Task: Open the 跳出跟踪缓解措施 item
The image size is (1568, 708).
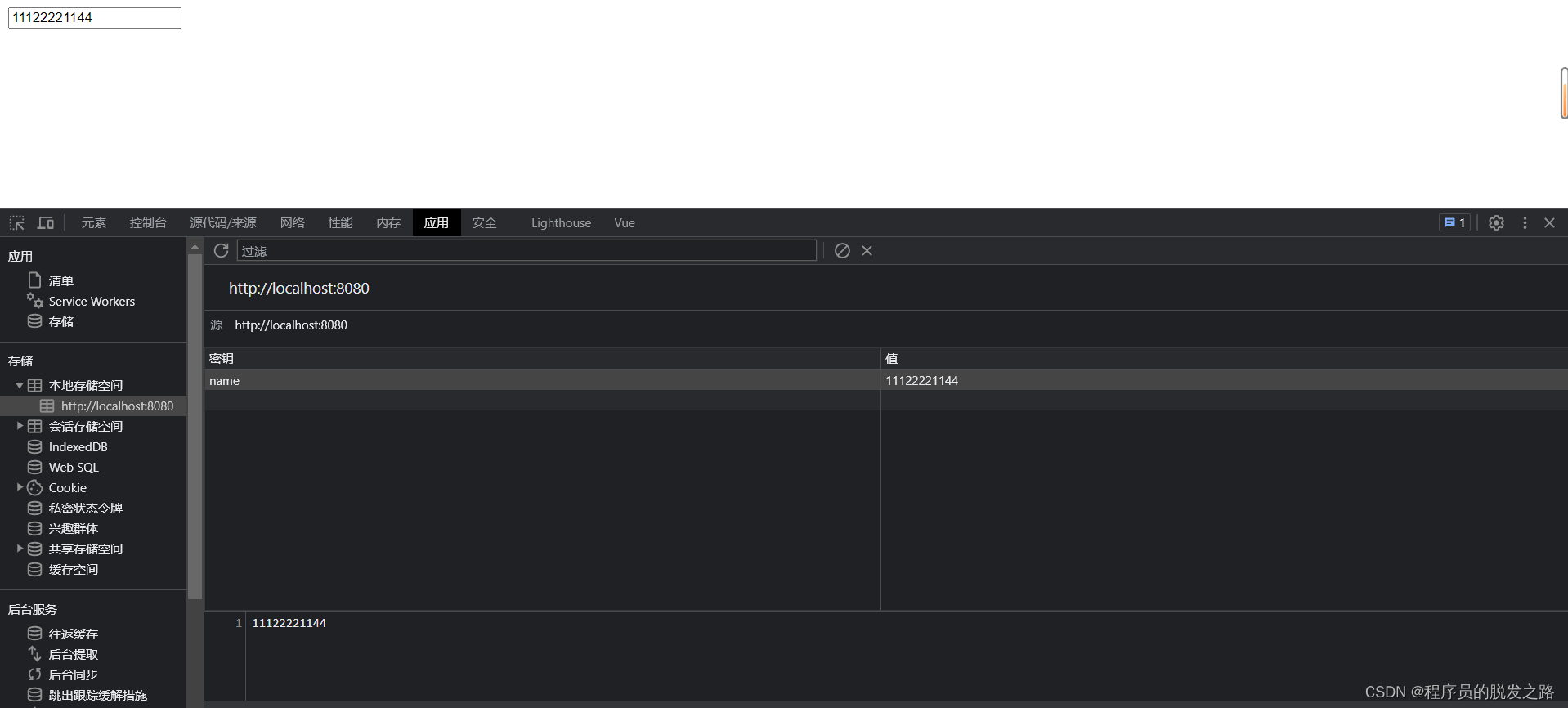Action: coord(97,695)
